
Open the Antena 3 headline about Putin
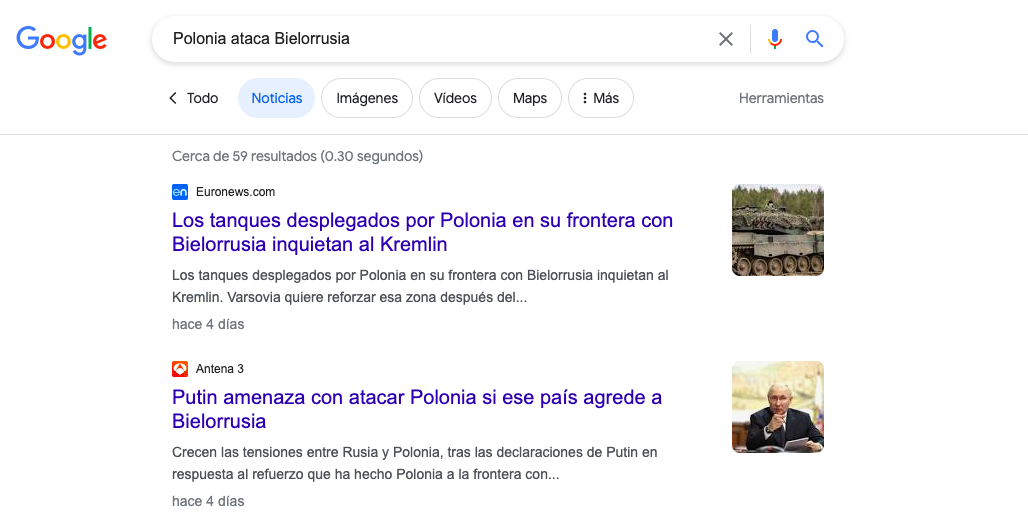[x=417, y=409]
